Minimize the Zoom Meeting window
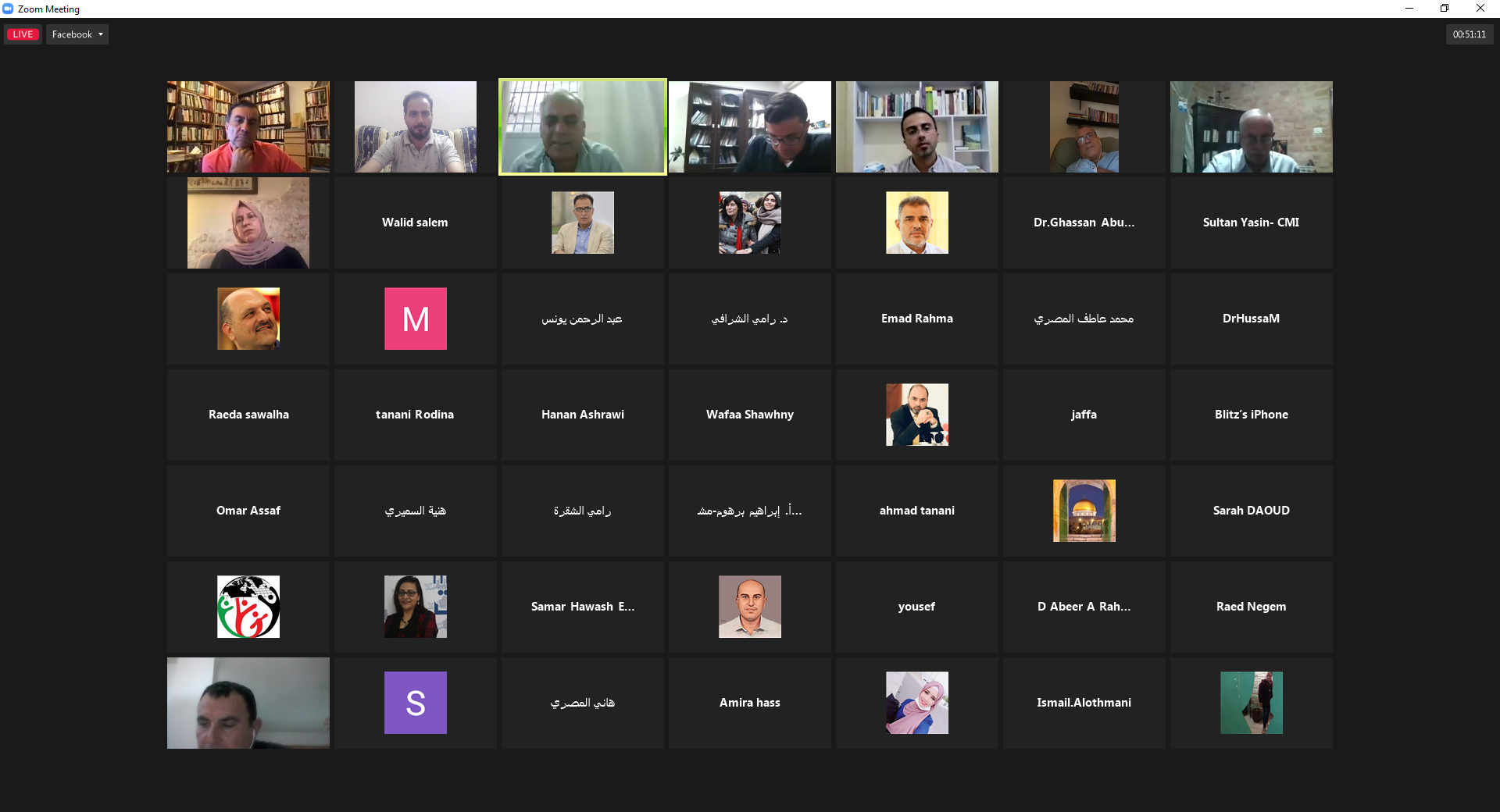This screenshot has width=1500, height=812. 1409,9
